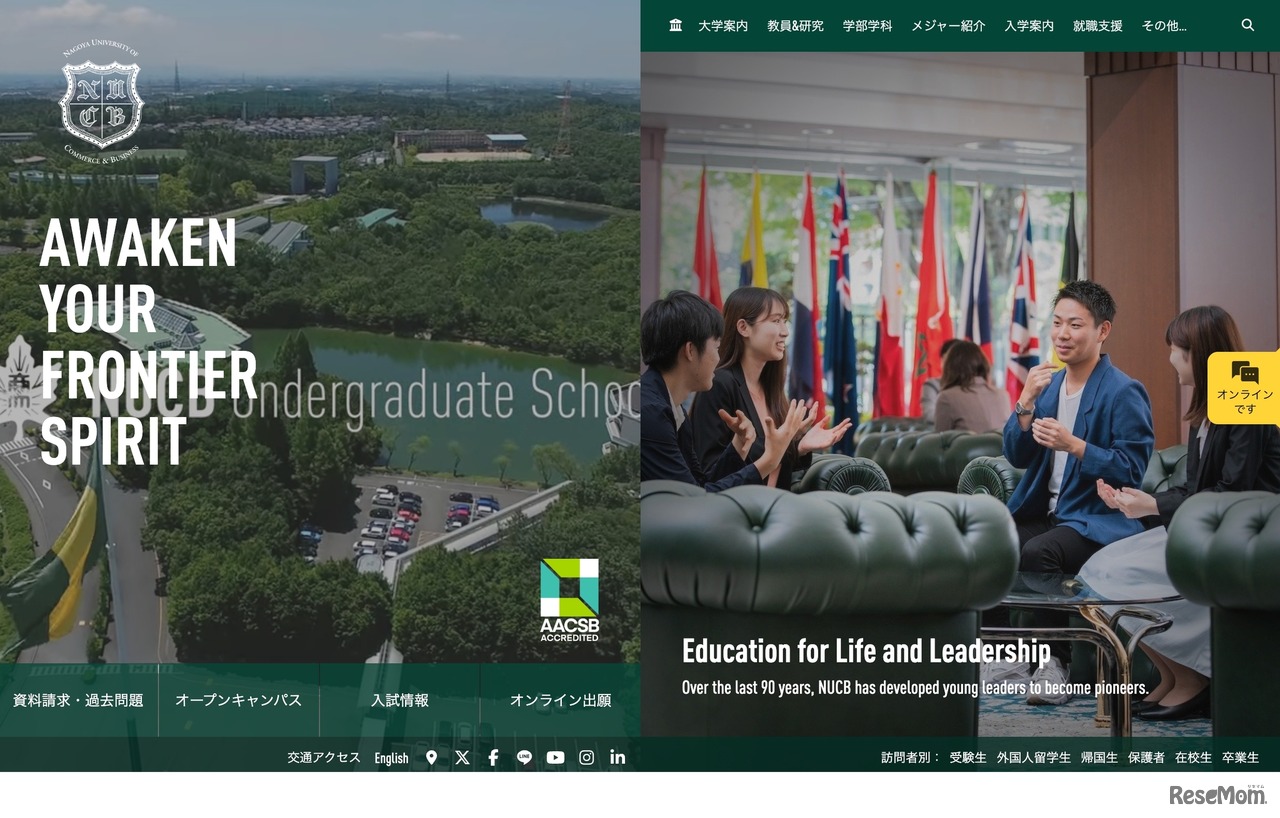Switch site language to English
Image resolution: width=1280 pixels, height=818 pixels.
click(x=391, y=758)
